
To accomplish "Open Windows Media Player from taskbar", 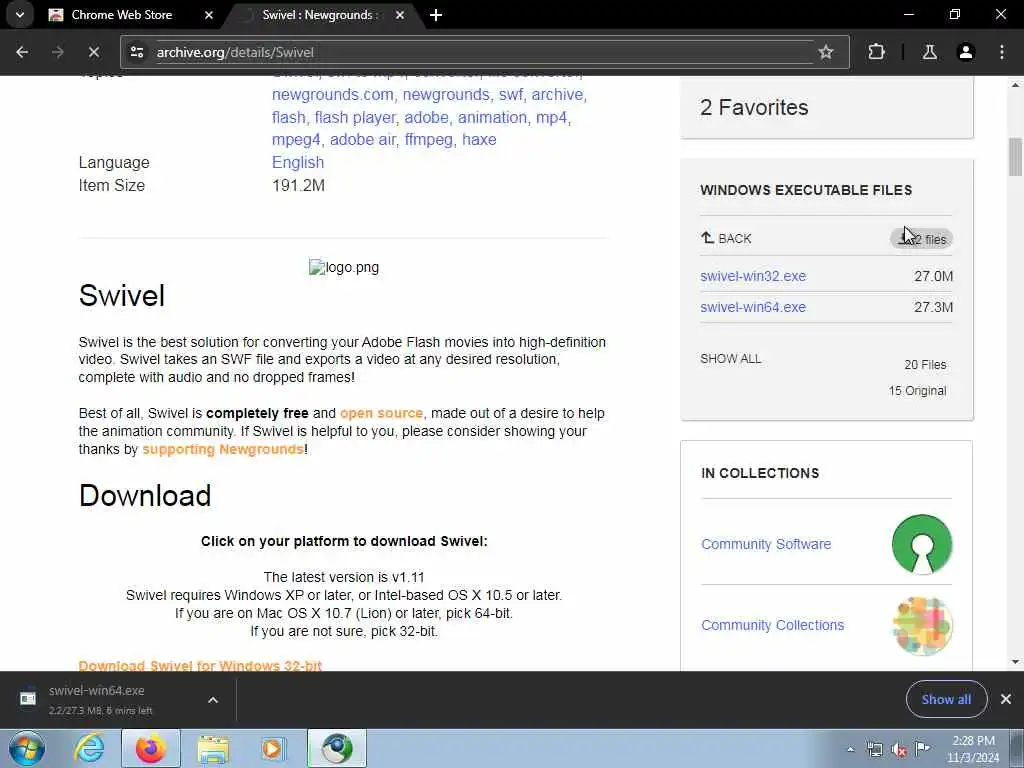I will point(273,748).
